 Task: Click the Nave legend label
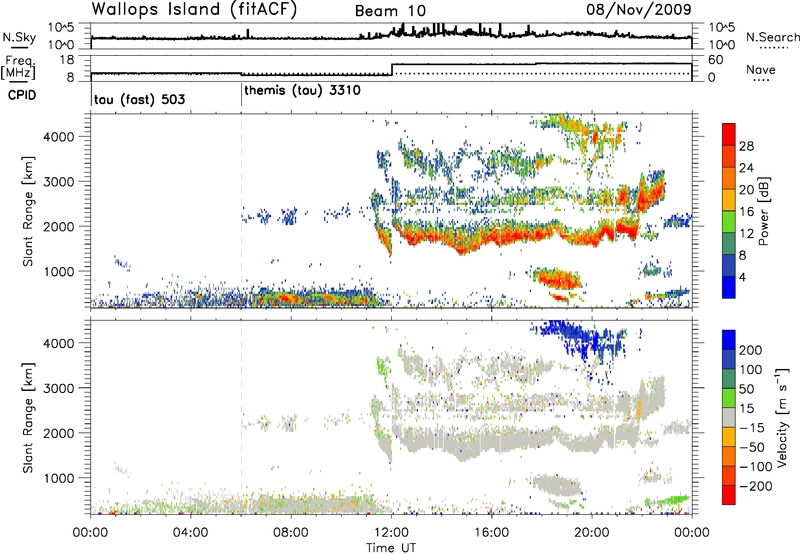pos(761,69)
